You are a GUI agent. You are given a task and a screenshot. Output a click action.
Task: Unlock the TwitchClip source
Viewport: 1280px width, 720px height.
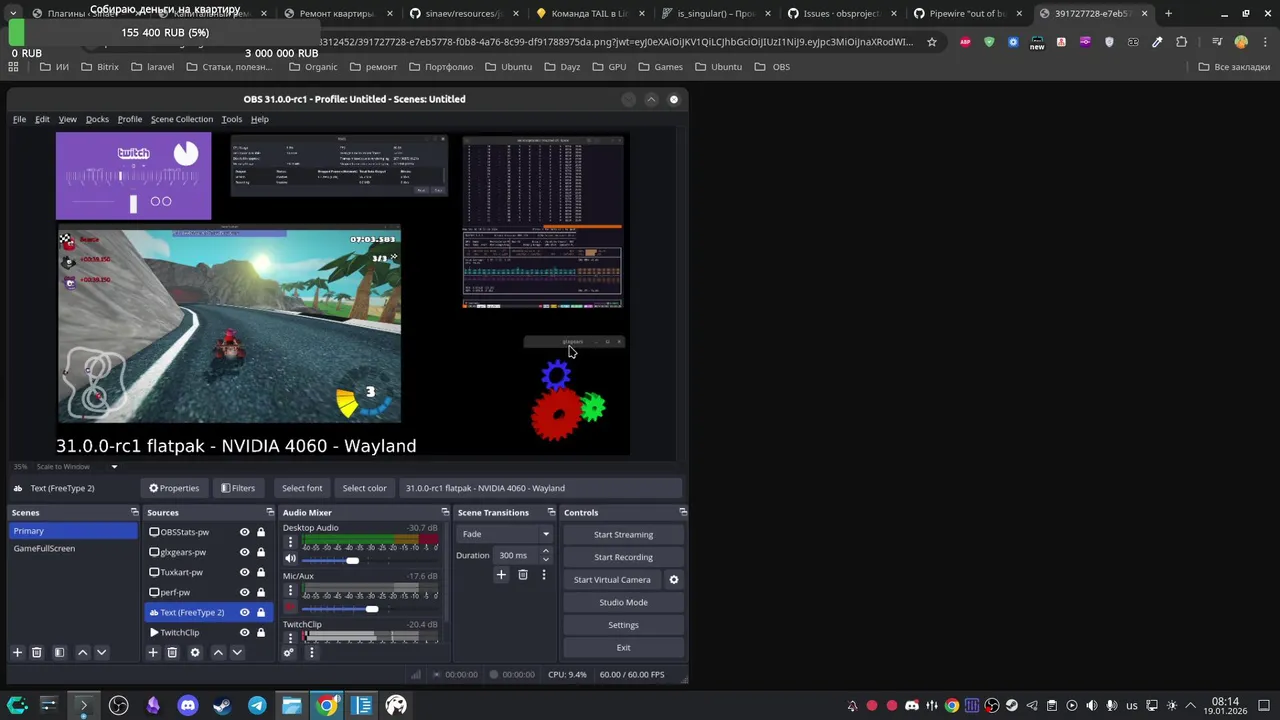coord(261,632)
